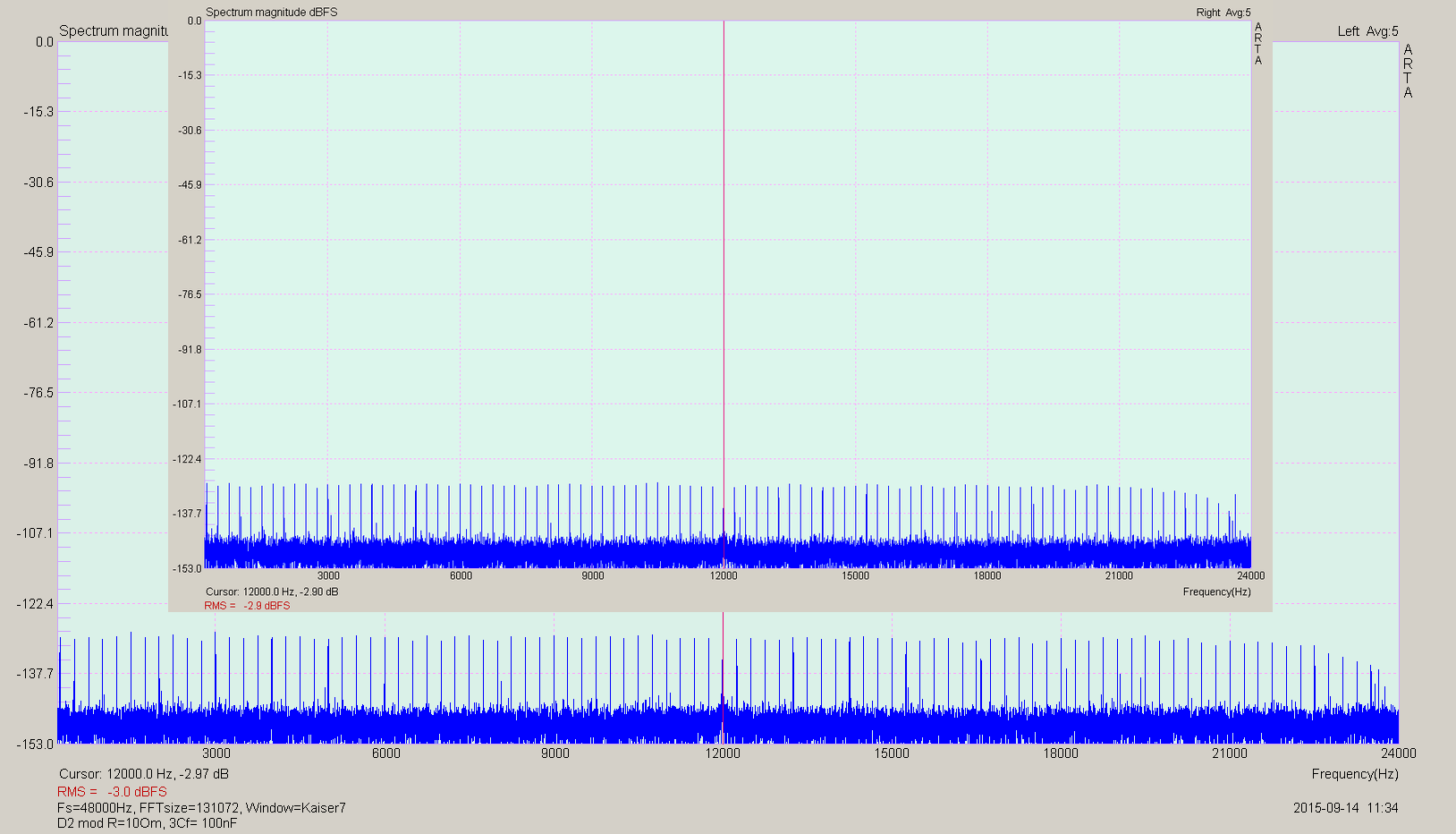
Task: Click the '-61.2' y-axis label of the Right graph
Action: point(190,240)
